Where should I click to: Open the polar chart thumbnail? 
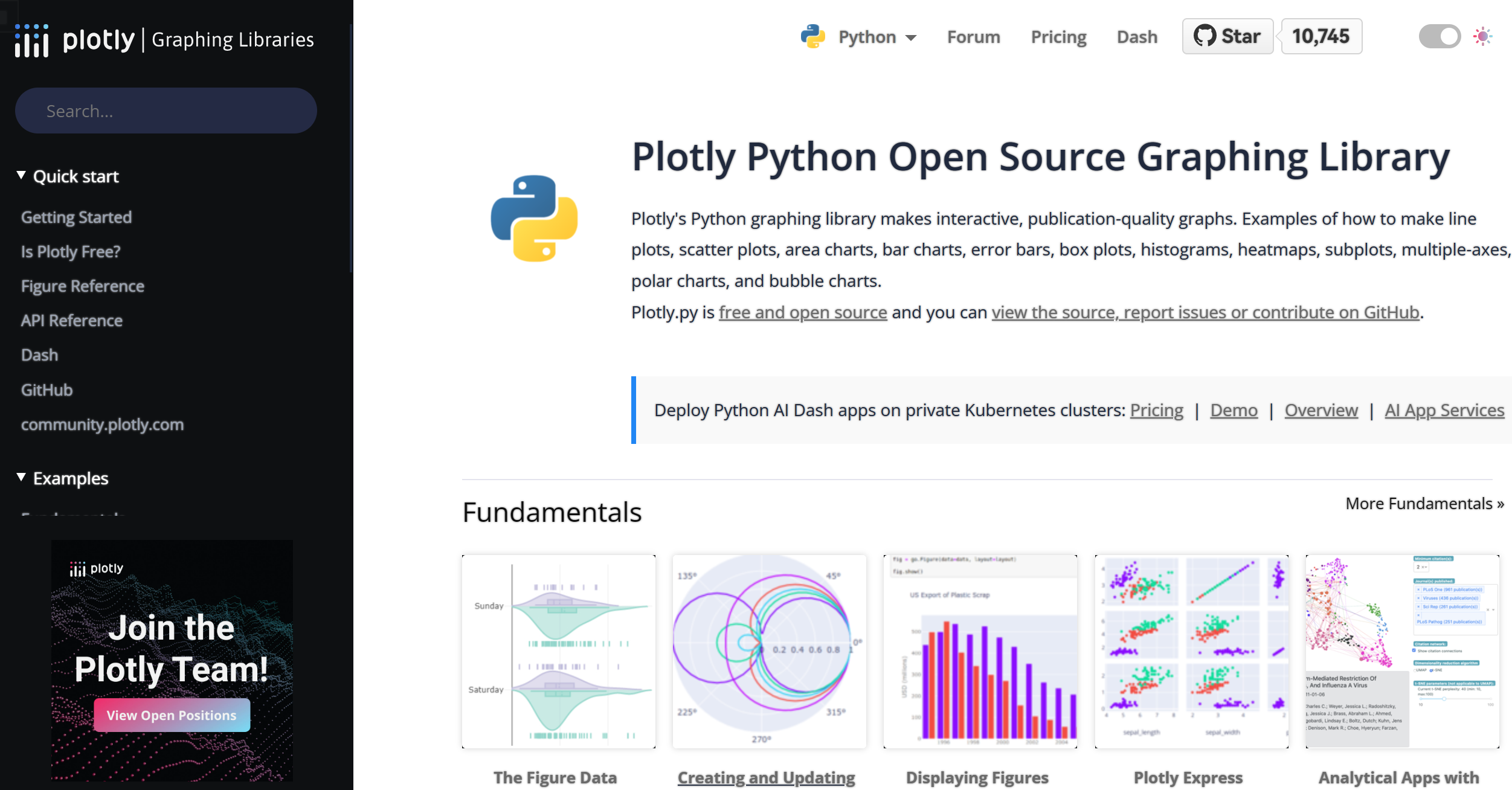tap(769, 651)
